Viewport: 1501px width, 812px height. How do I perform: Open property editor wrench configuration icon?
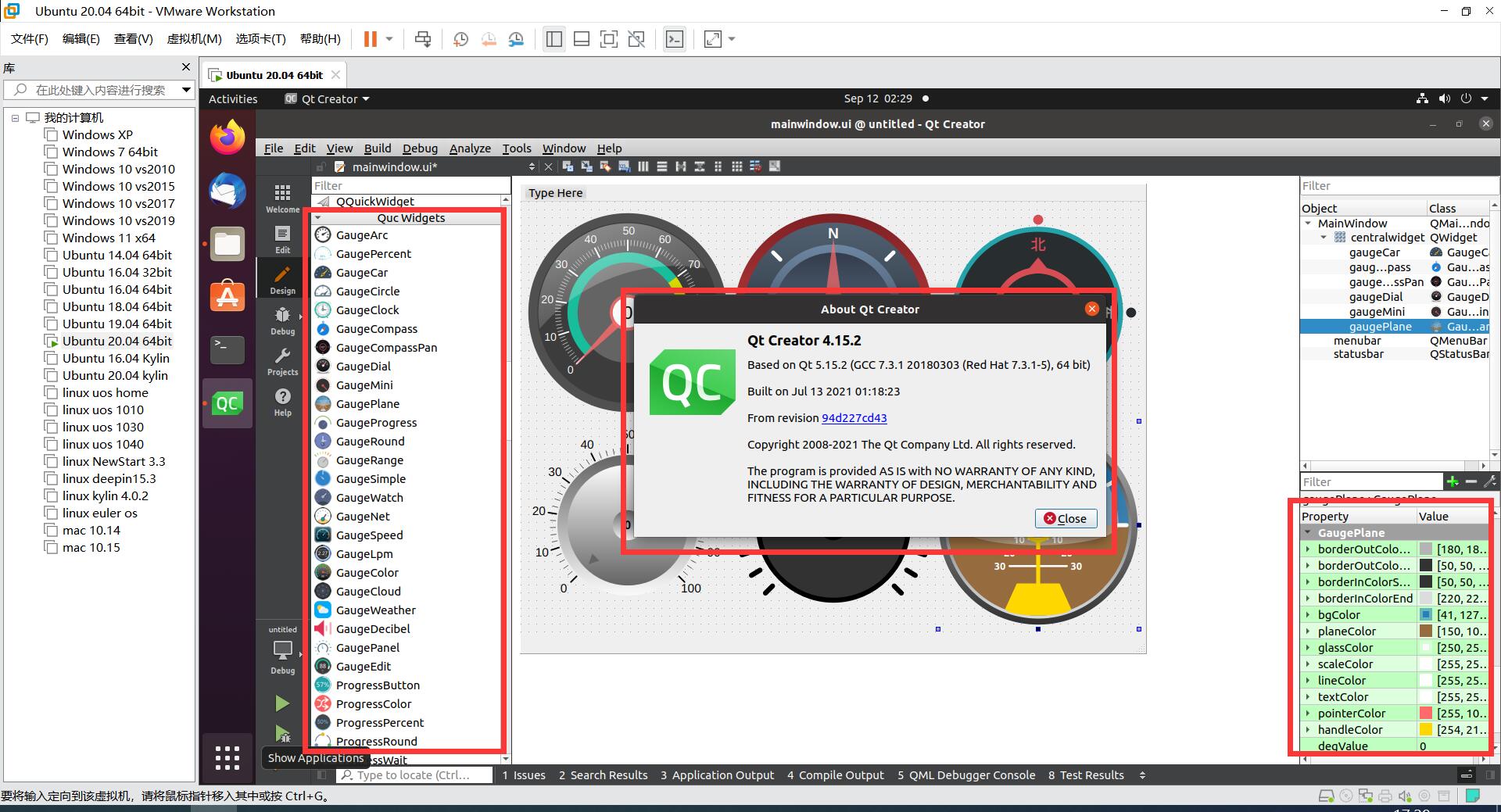(x=1490, y=481)
